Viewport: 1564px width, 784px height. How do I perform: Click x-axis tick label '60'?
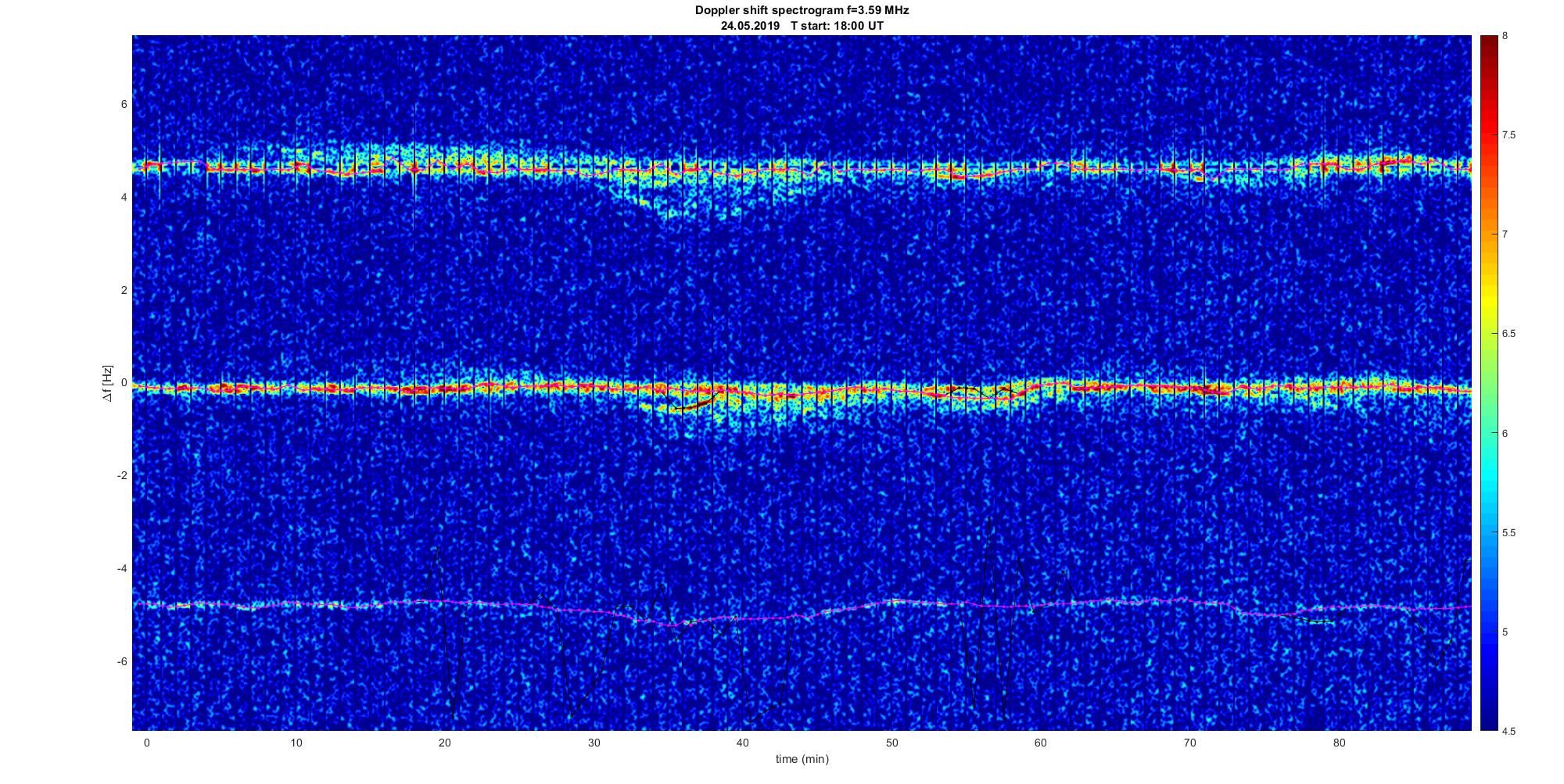coord(1041,743)
